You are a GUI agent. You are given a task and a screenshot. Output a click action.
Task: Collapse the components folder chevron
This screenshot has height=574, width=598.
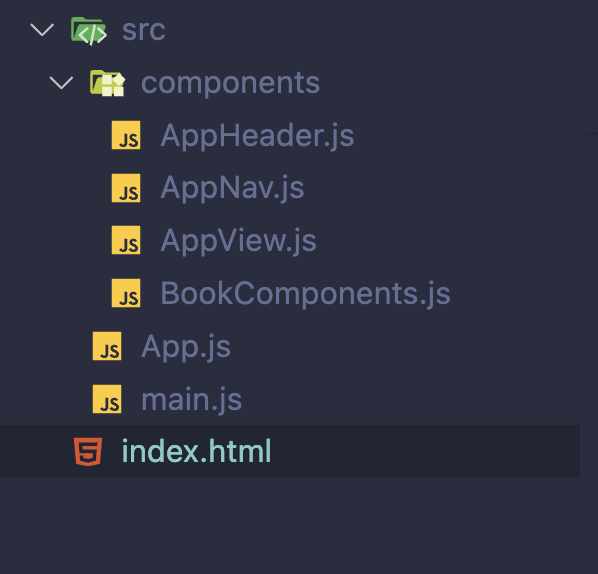(61, 82)
